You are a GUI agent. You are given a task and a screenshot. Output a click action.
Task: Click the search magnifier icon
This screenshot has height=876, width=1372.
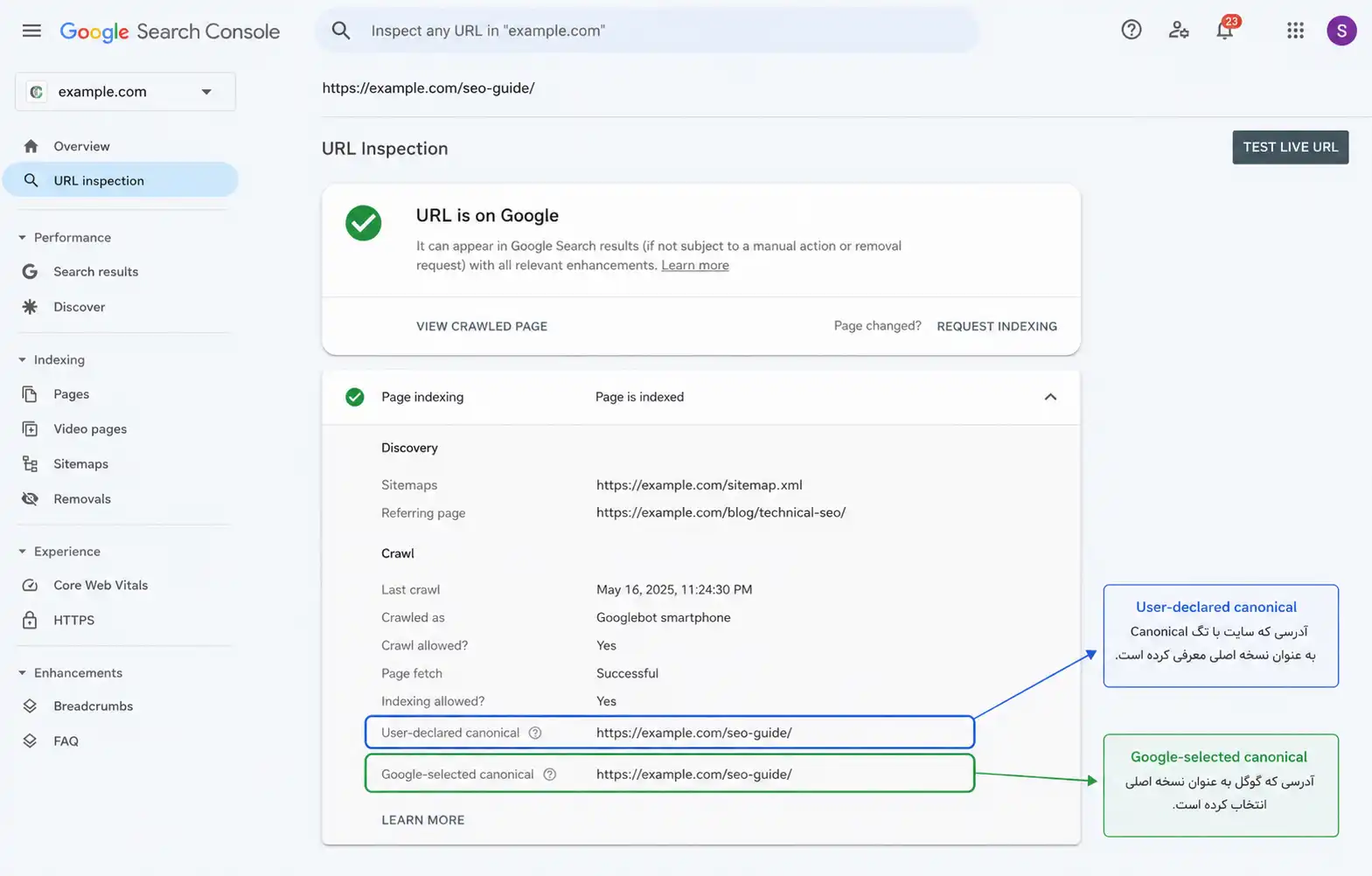[x=341, y=31]
